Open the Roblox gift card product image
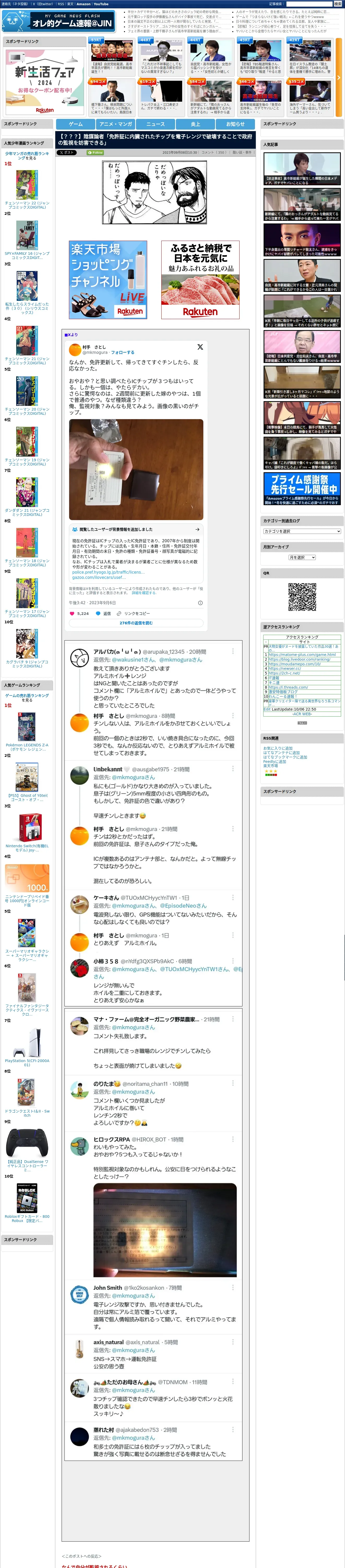Viewport: 345px width, 1568px height. pos(27,1198)
